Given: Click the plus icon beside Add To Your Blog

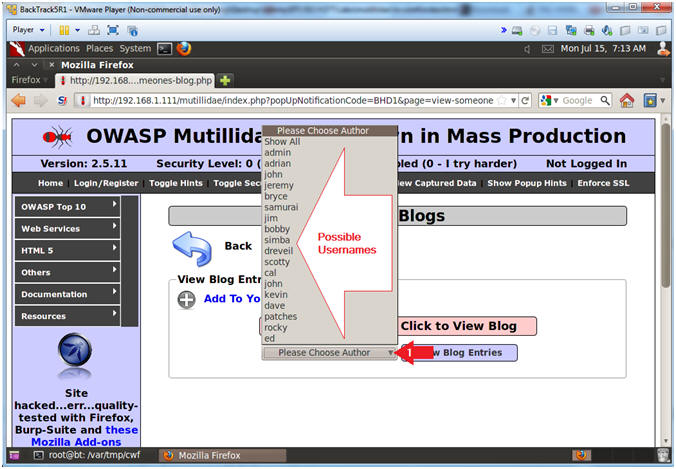Looking at the screenshot, I should [x=186, y=300].
